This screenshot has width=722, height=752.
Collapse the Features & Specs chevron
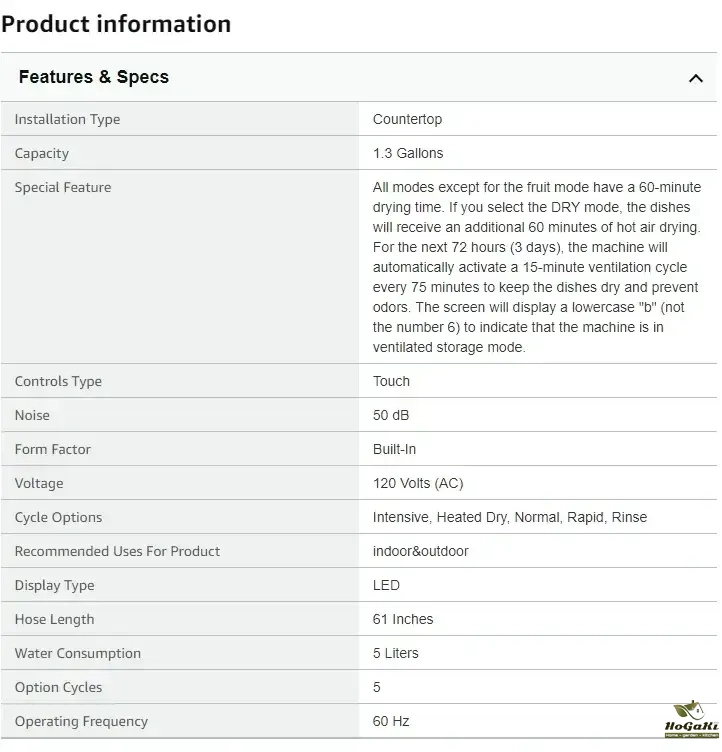coord(696,78)
